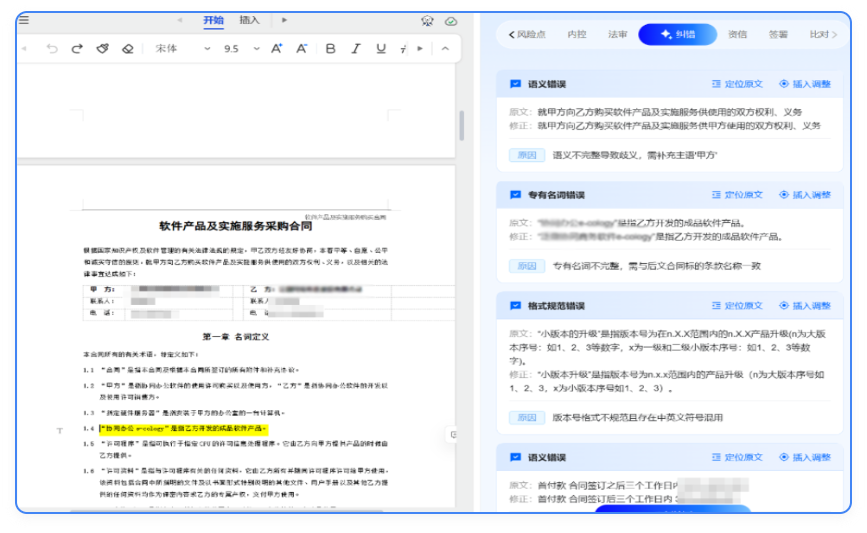
Task: Increase font size with A+ icon
Action: (x=277, y=49)
